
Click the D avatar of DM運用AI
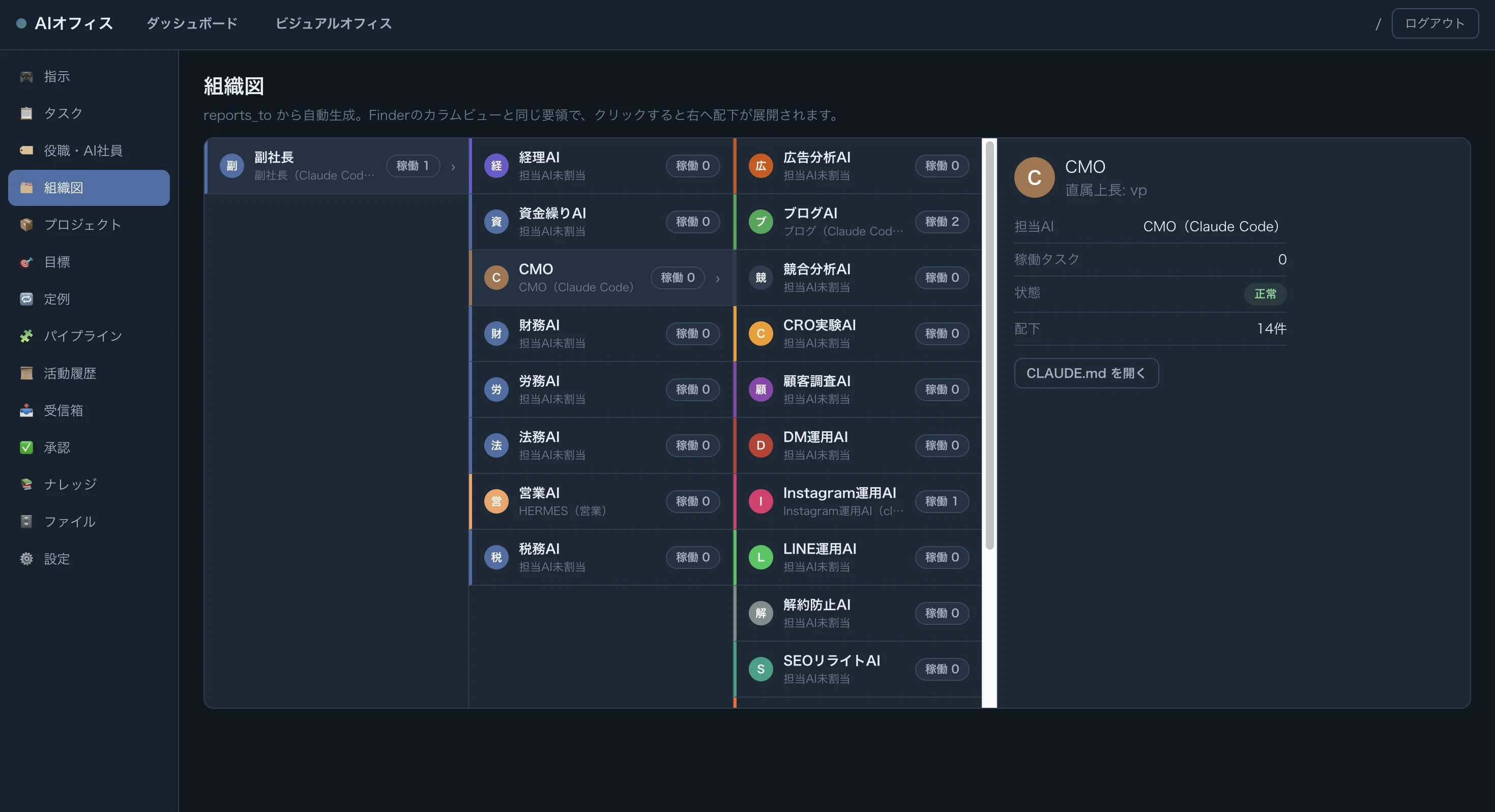click(761, 445)
